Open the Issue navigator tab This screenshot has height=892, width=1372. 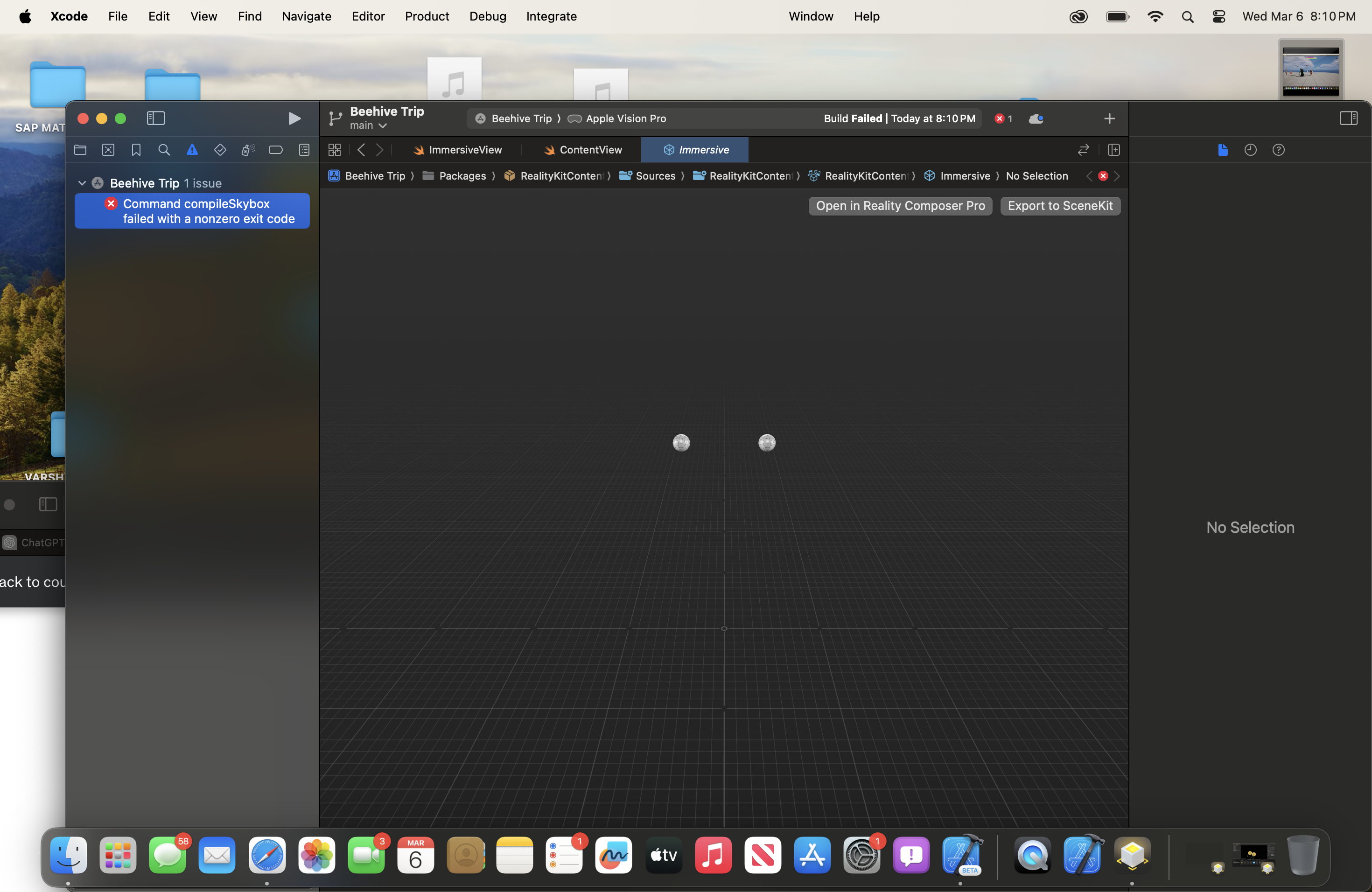click(192, 150)
